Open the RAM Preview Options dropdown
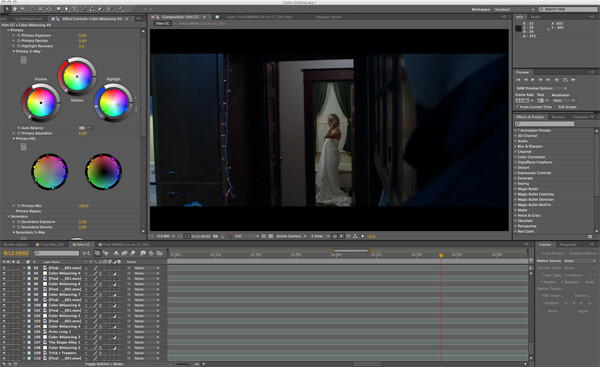 tap(541, 88)
